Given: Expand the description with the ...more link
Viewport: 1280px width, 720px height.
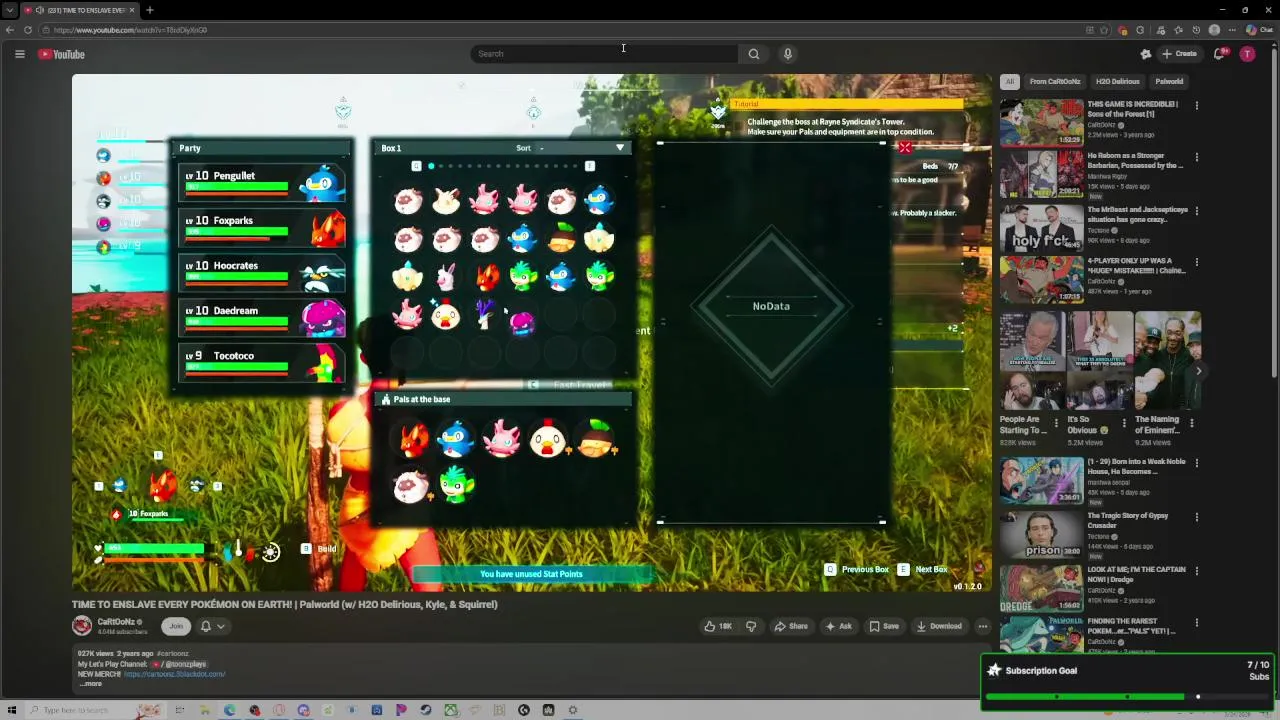Looking at the screenshot, I should click(91, 684).
